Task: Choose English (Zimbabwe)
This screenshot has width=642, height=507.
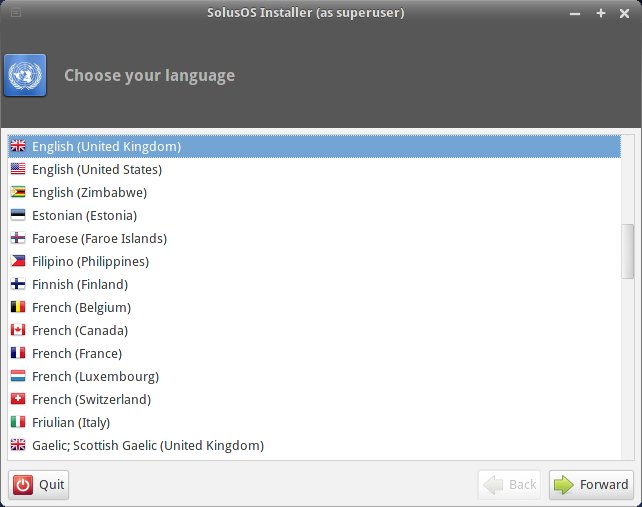Action: [x=314, y=192]
